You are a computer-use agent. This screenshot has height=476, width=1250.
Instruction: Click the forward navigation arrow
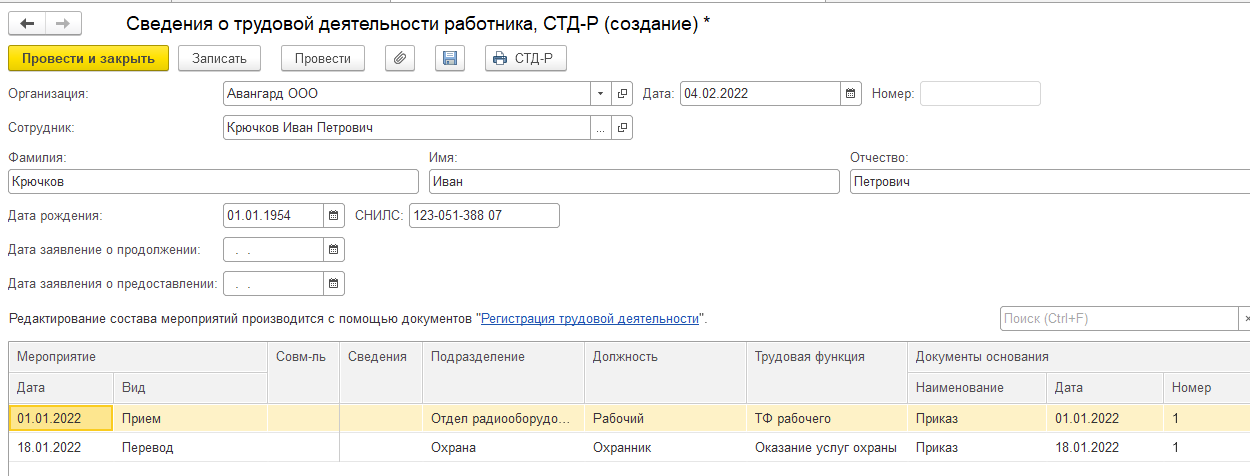tap(63, 24)
